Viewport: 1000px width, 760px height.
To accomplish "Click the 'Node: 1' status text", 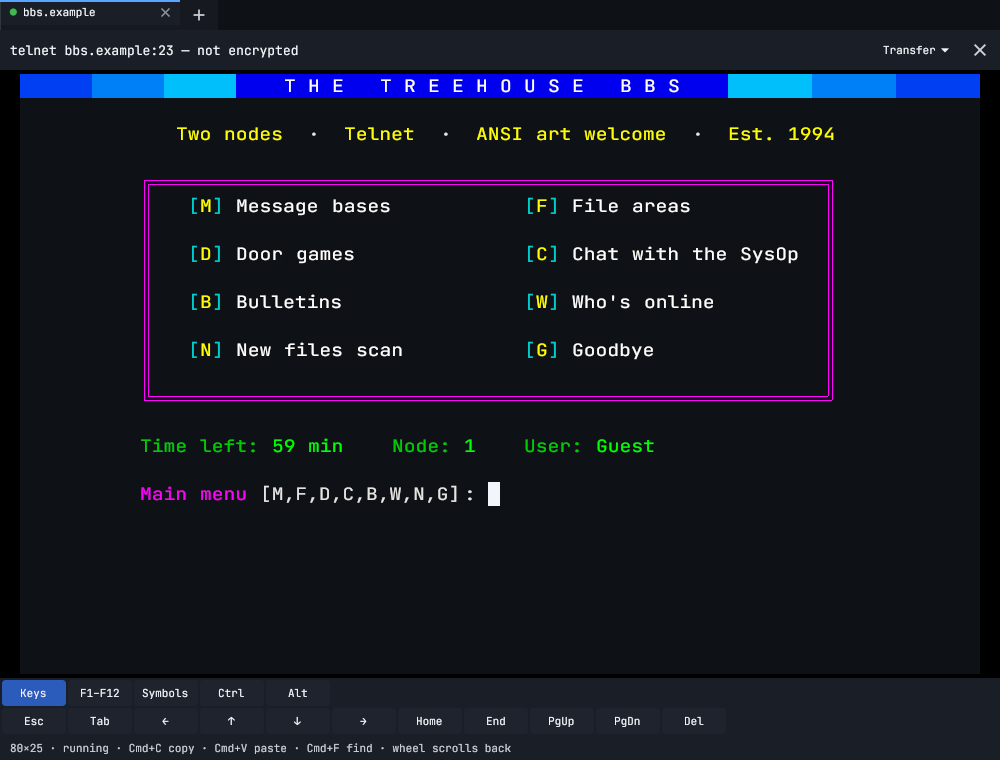I will click(434, 446).
